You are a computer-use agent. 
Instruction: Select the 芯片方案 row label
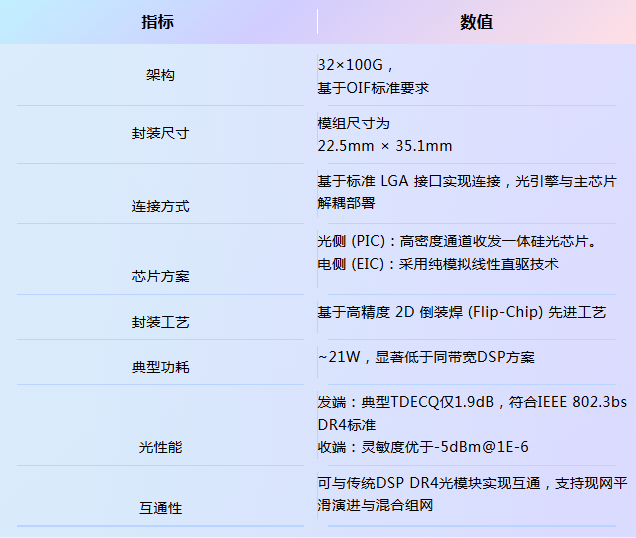160,276
